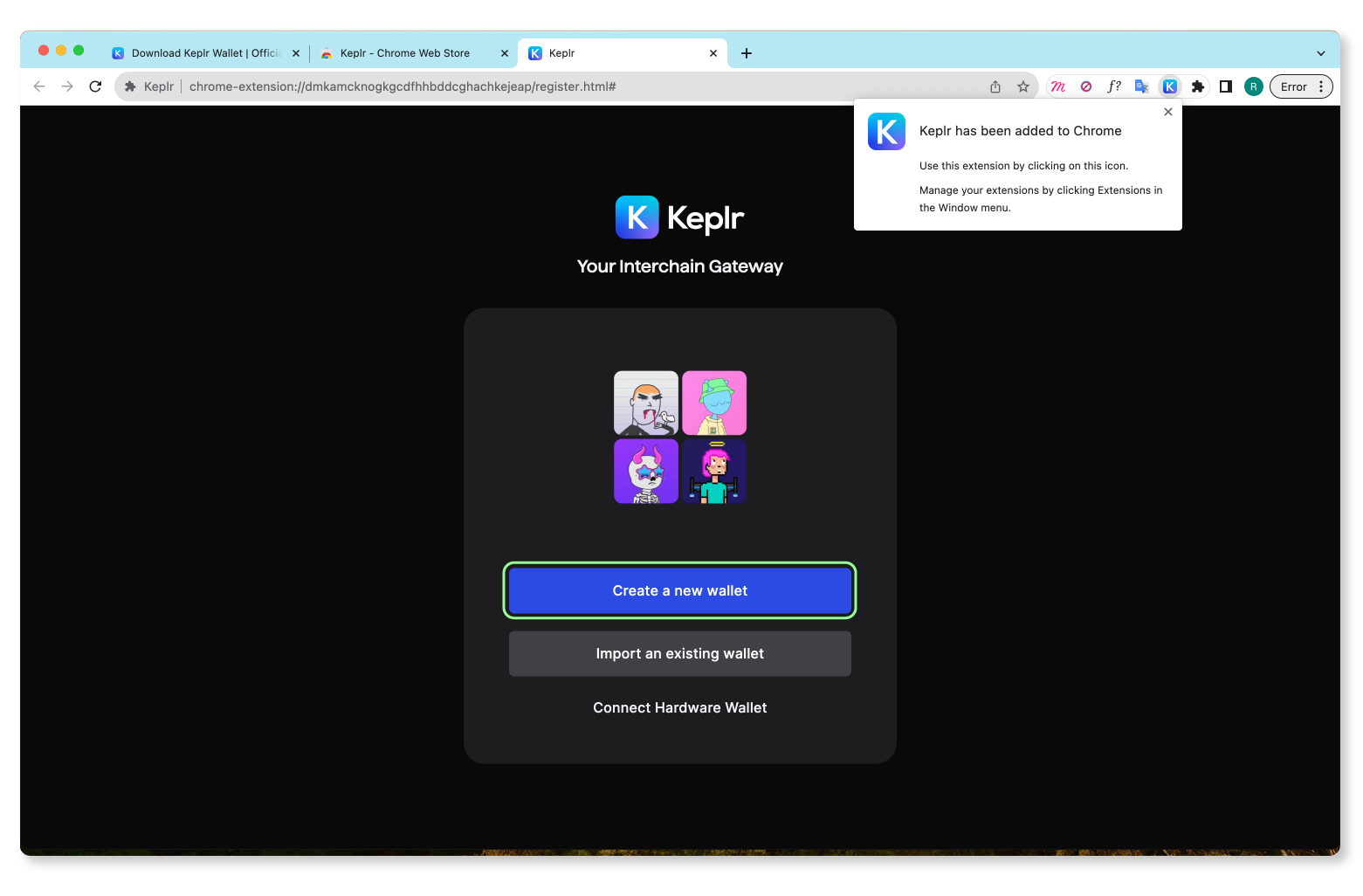1363x896 pixels.
Task: Click the pixel pink-haired halo avatar
Action: pos(714,471)
